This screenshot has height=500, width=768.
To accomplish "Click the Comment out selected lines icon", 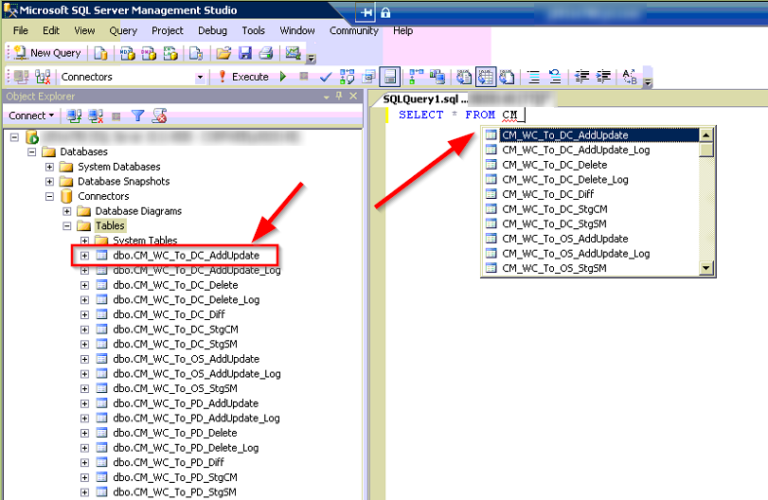I will [x=533, y=77].
